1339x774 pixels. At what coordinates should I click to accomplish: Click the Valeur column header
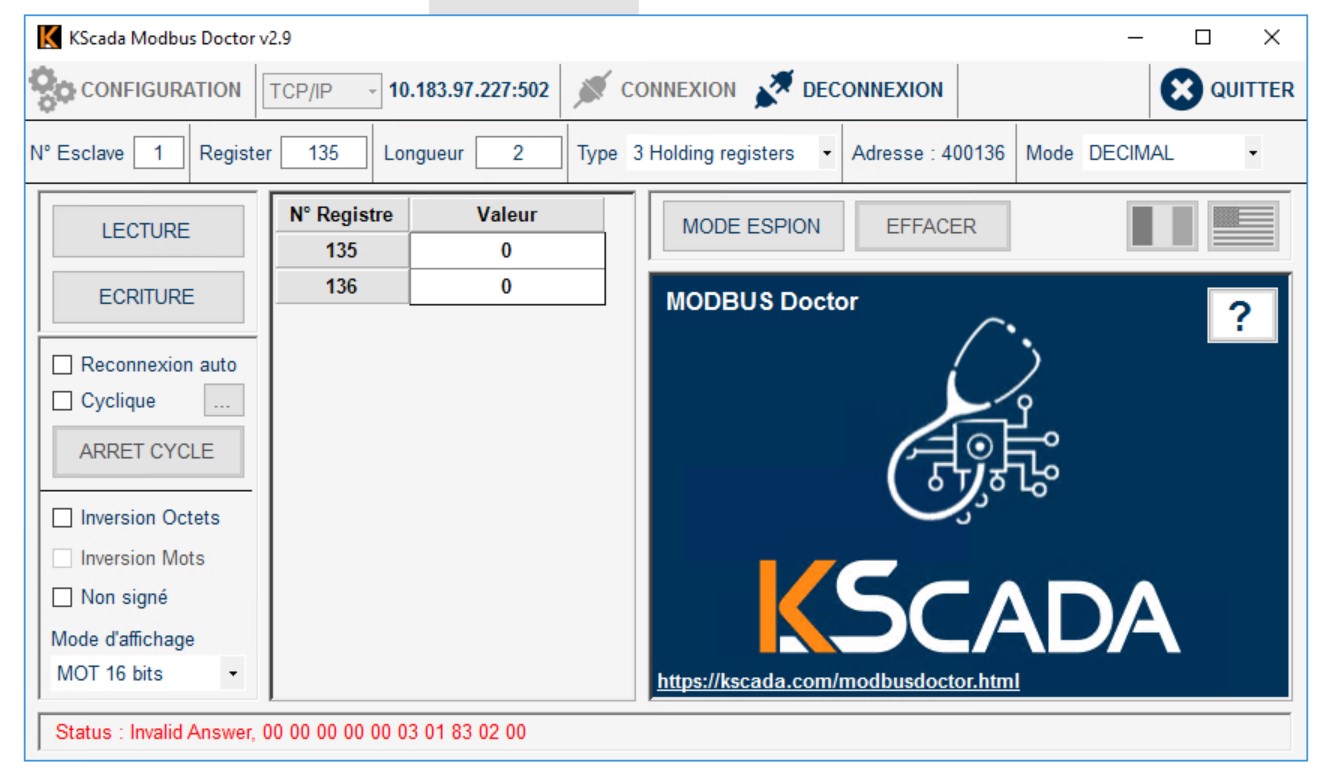tap(507, 215)
